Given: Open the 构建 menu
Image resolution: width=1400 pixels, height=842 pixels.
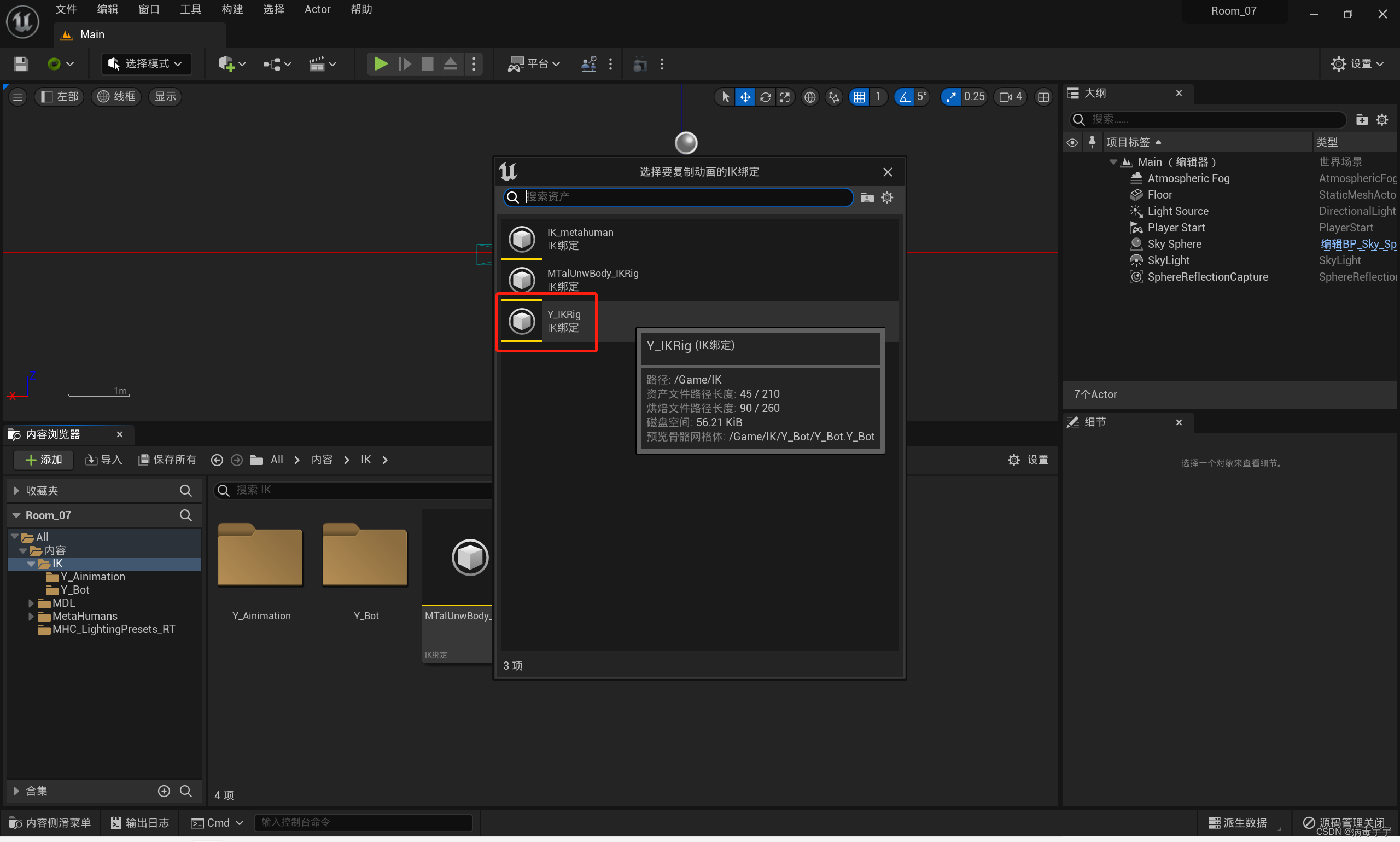Looking at the screenshot, I should pos(232,9).
